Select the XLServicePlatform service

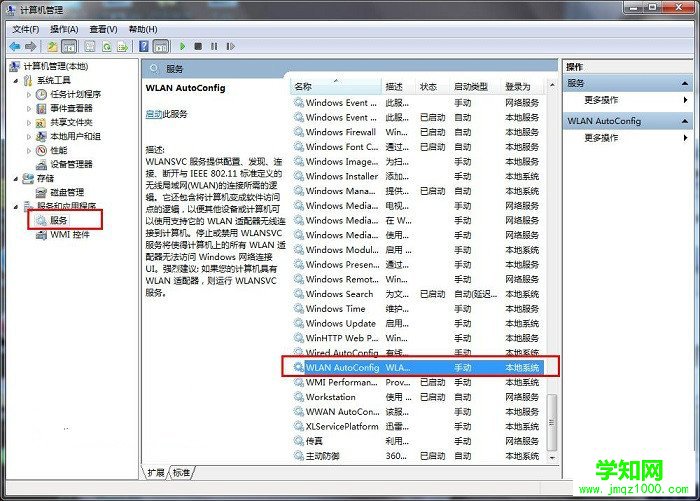click(x=342, y=426)
